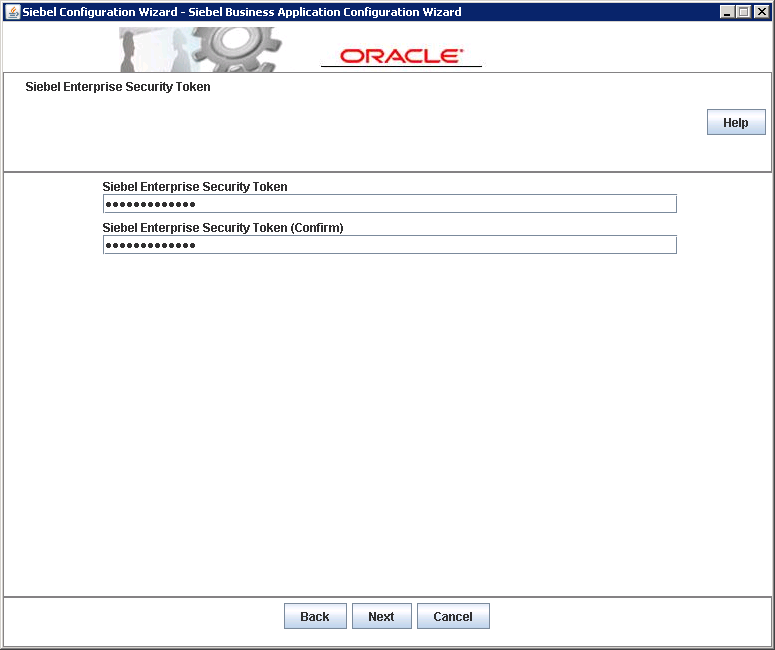
Task: Click the Java icon in title bar
Action: pyautogui.click(x=13, y=12)
